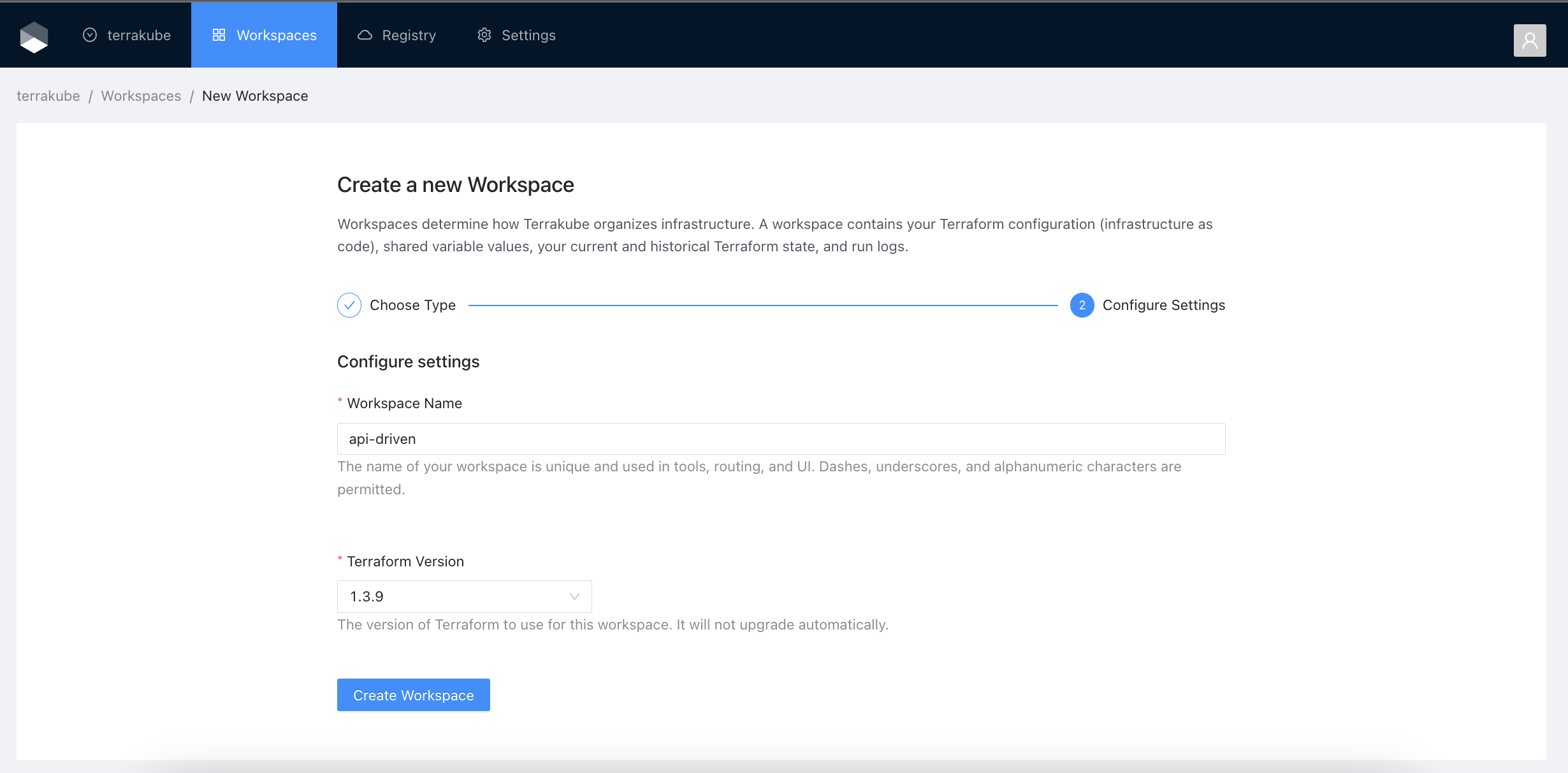
Task: Go back to Choose Type step label
Action: pyautogui.click(x=412, y=306)
